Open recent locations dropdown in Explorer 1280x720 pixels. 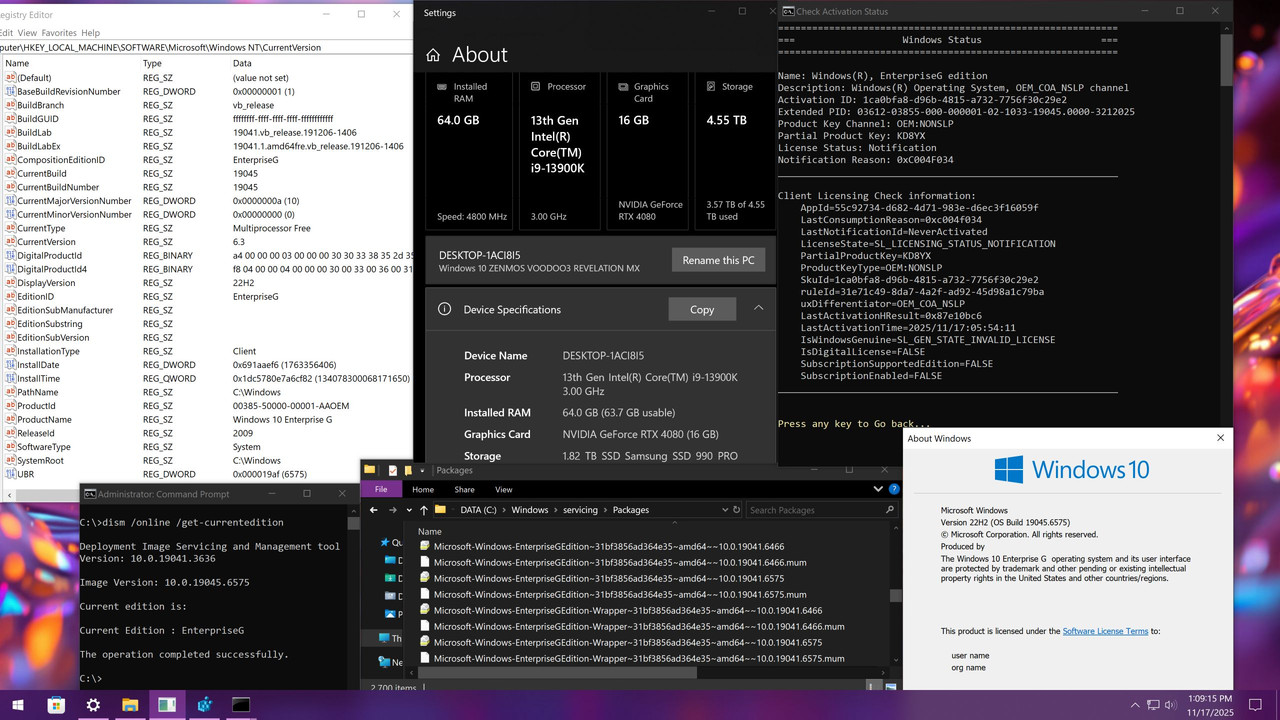coord(409,510)
